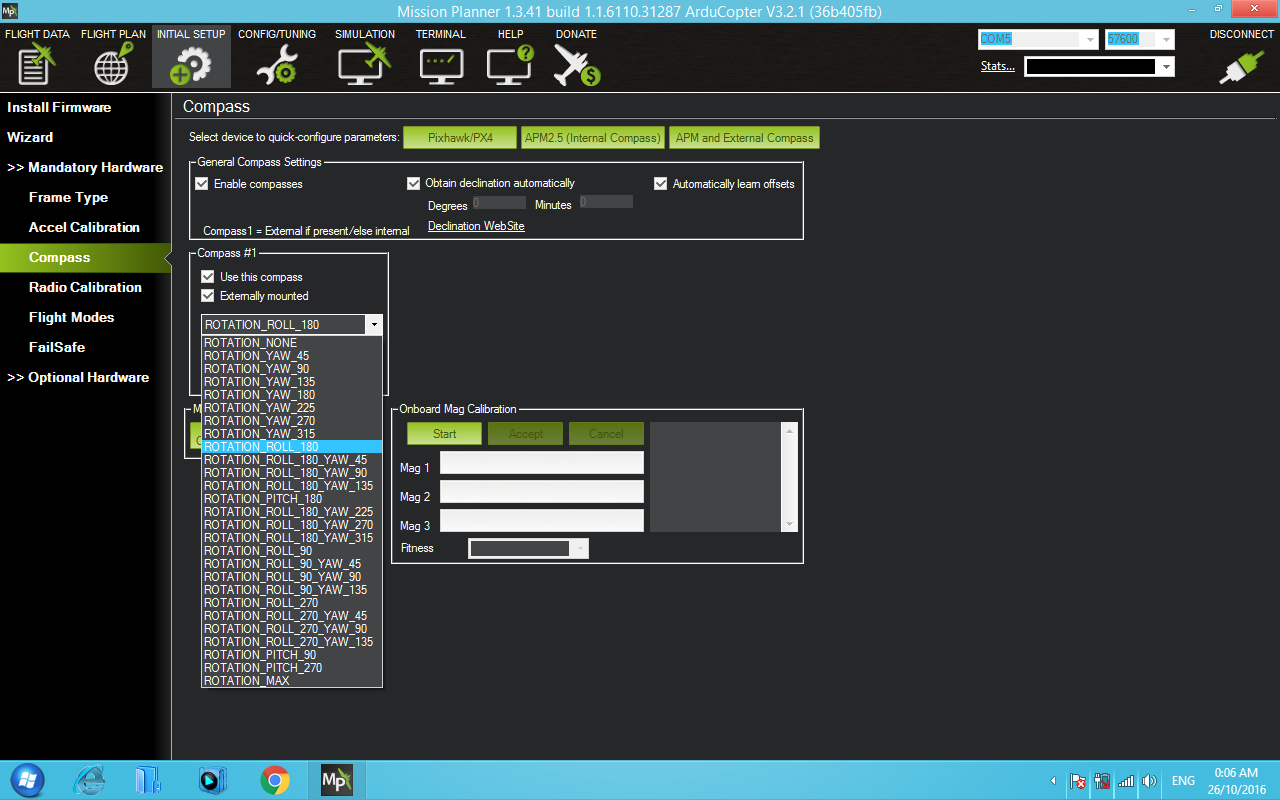Toggle Enable compasses checkbox
Screen dimensions: 1280x800
click(202, 184)
